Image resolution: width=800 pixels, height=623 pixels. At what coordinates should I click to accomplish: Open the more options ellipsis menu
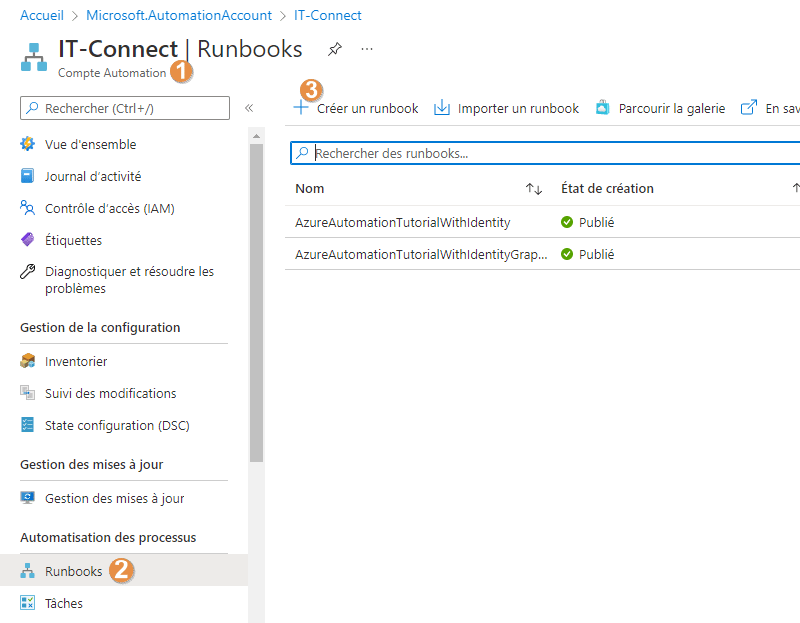367,49
